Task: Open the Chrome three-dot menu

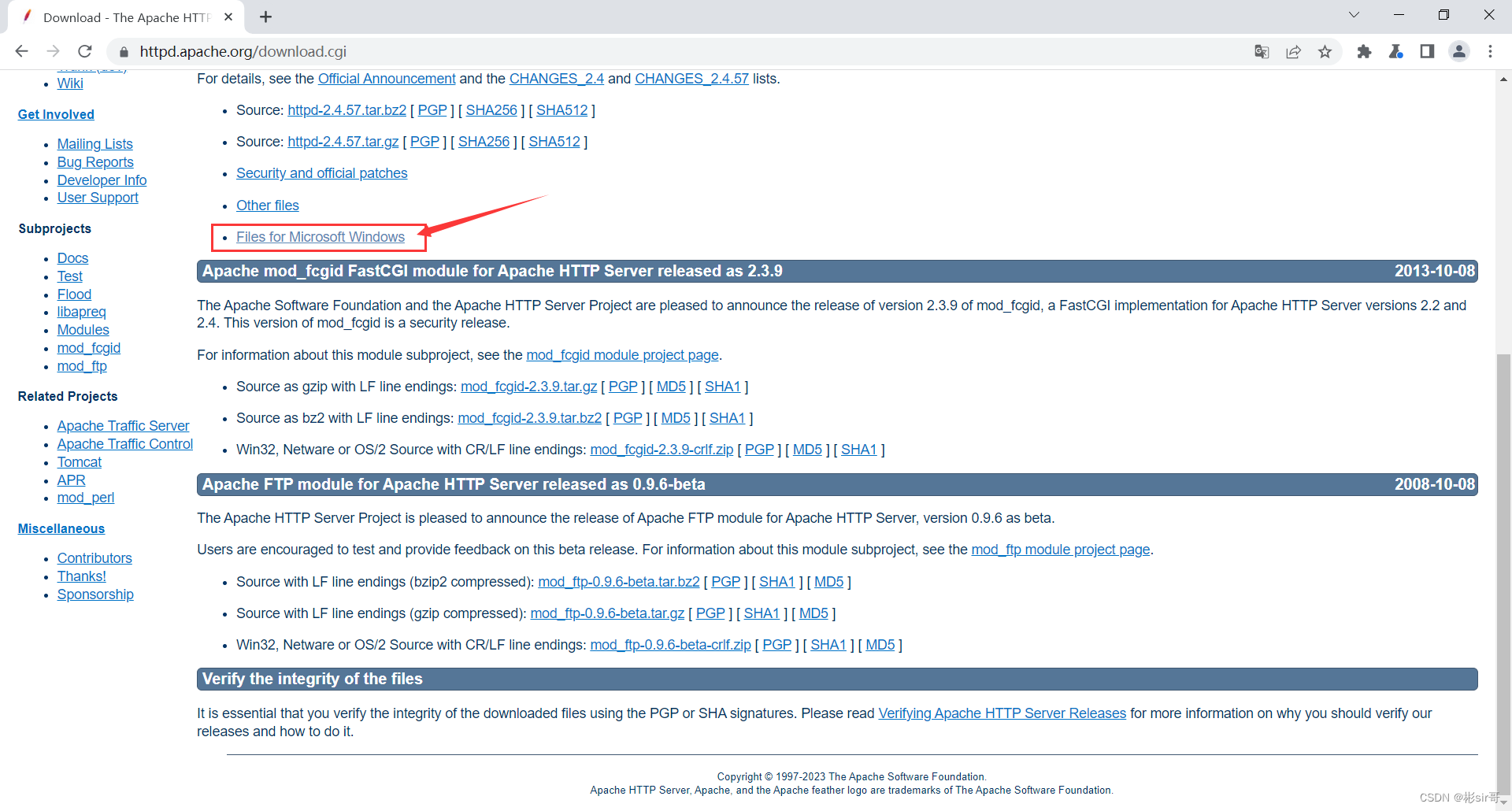Action: [x=1490, y=51]
